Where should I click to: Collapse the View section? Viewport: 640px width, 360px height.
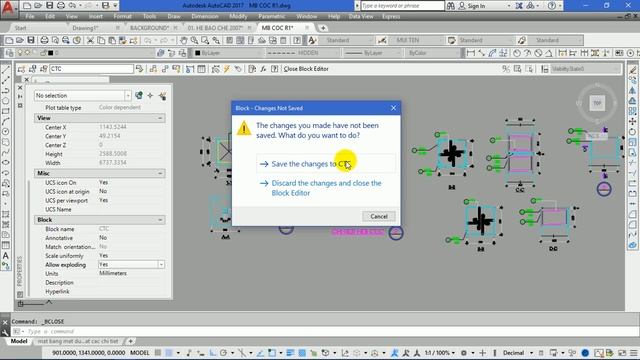[160, 118]
